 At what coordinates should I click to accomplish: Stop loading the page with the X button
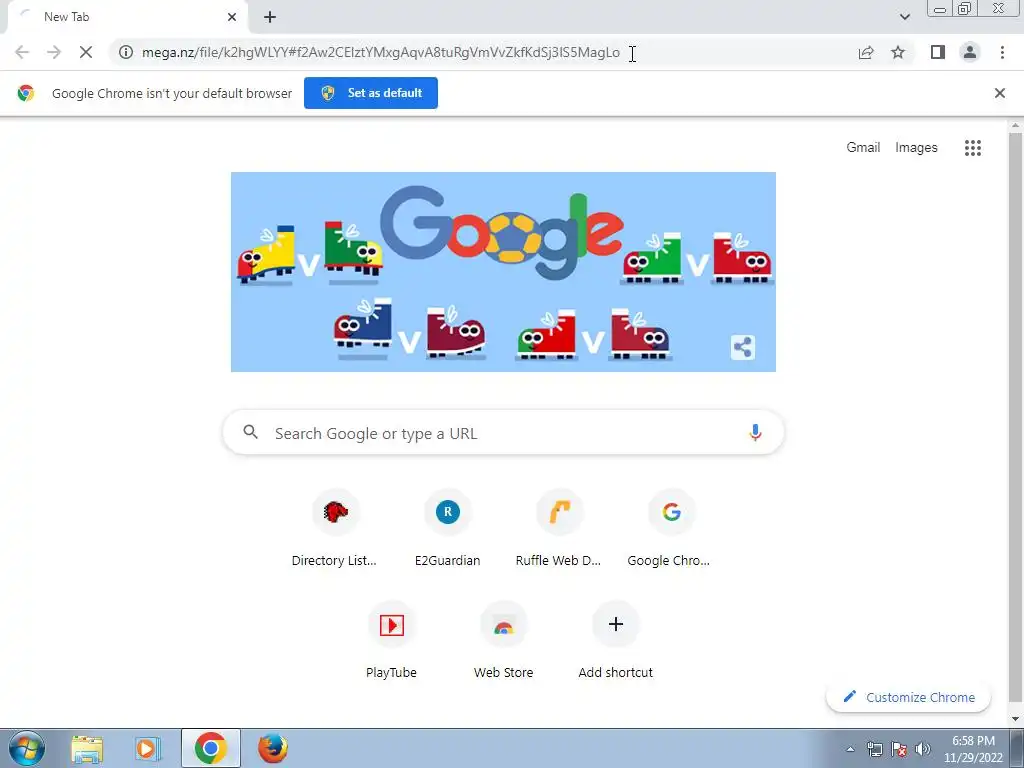click(x=86, y=52)
